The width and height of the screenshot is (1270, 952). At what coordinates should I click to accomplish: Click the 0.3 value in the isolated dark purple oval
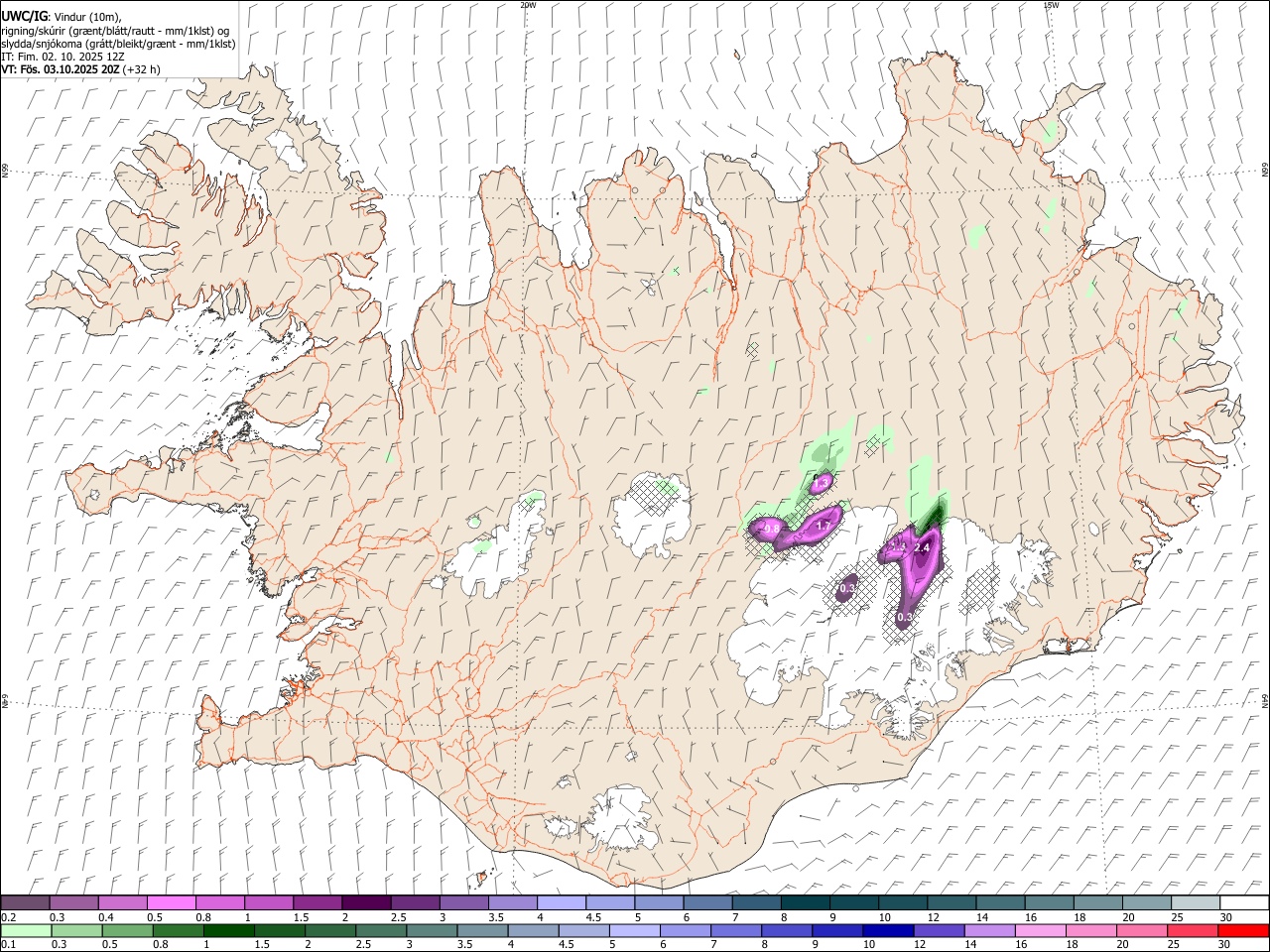pos(847,588)
